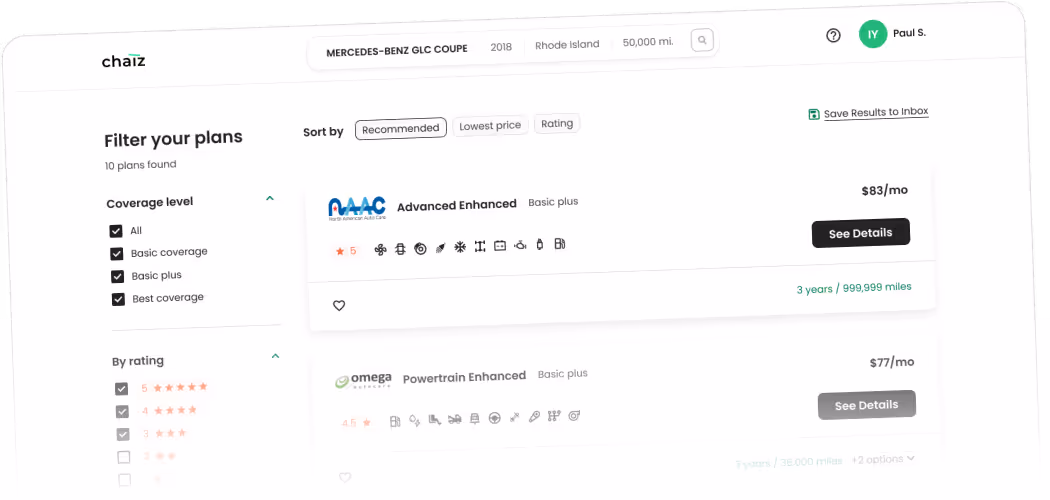The image size is (1050, 500).
Task: Uncheck the All coverage level checkbox
Action: (x=116, y=231)
